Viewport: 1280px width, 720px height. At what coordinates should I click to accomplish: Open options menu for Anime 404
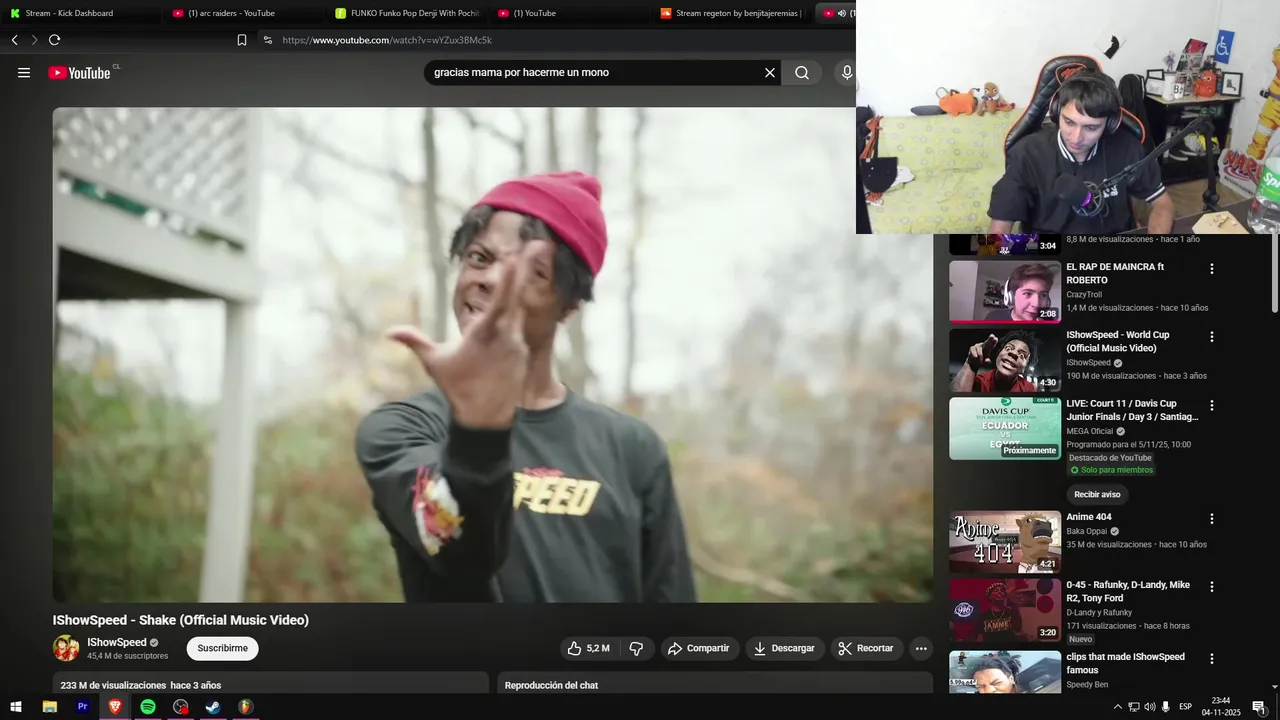click(1212, 519)
